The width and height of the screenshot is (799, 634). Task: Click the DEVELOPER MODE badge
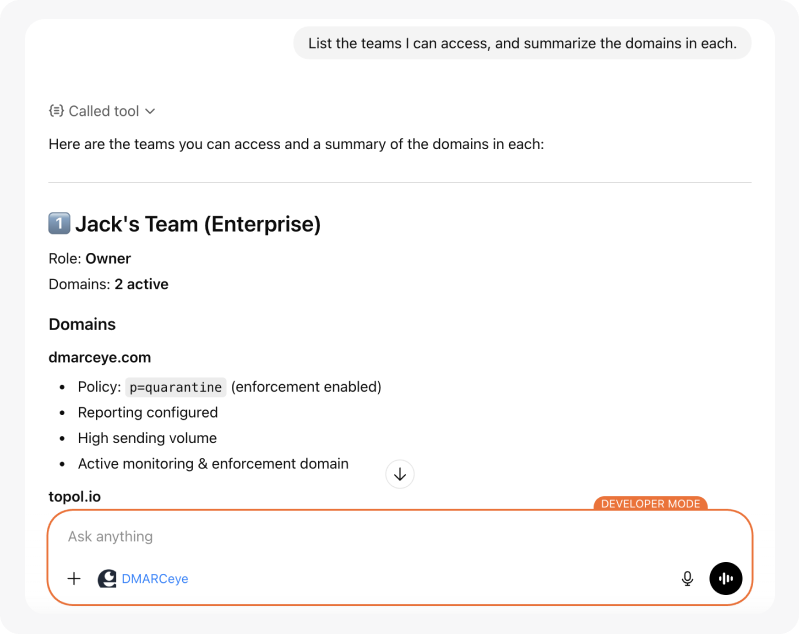click(650, 504)
